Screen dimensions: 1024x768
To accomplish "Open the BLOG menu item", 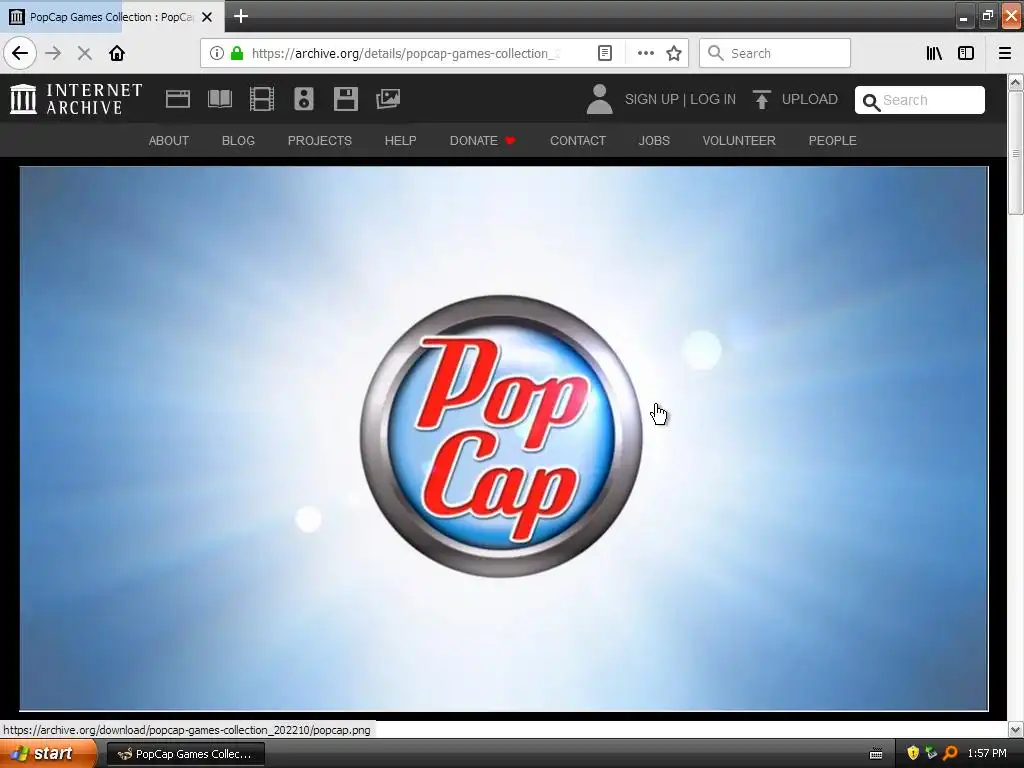I will click(238, 140).
